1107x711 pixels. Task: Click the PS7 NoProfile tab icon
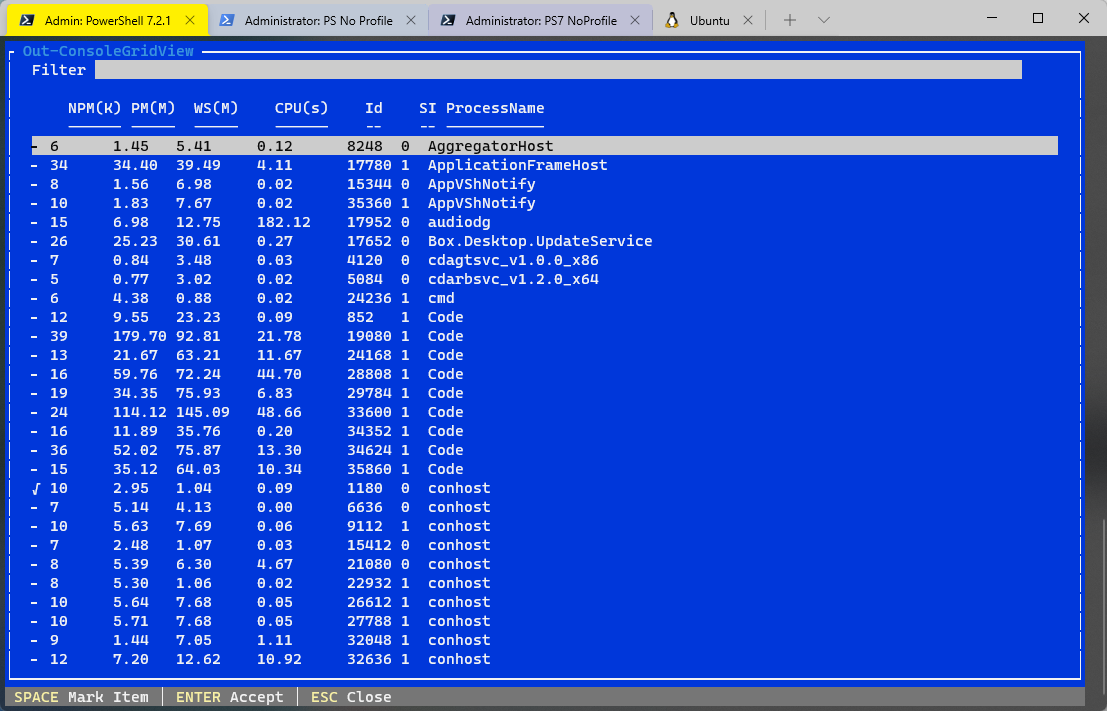[449, 20]
